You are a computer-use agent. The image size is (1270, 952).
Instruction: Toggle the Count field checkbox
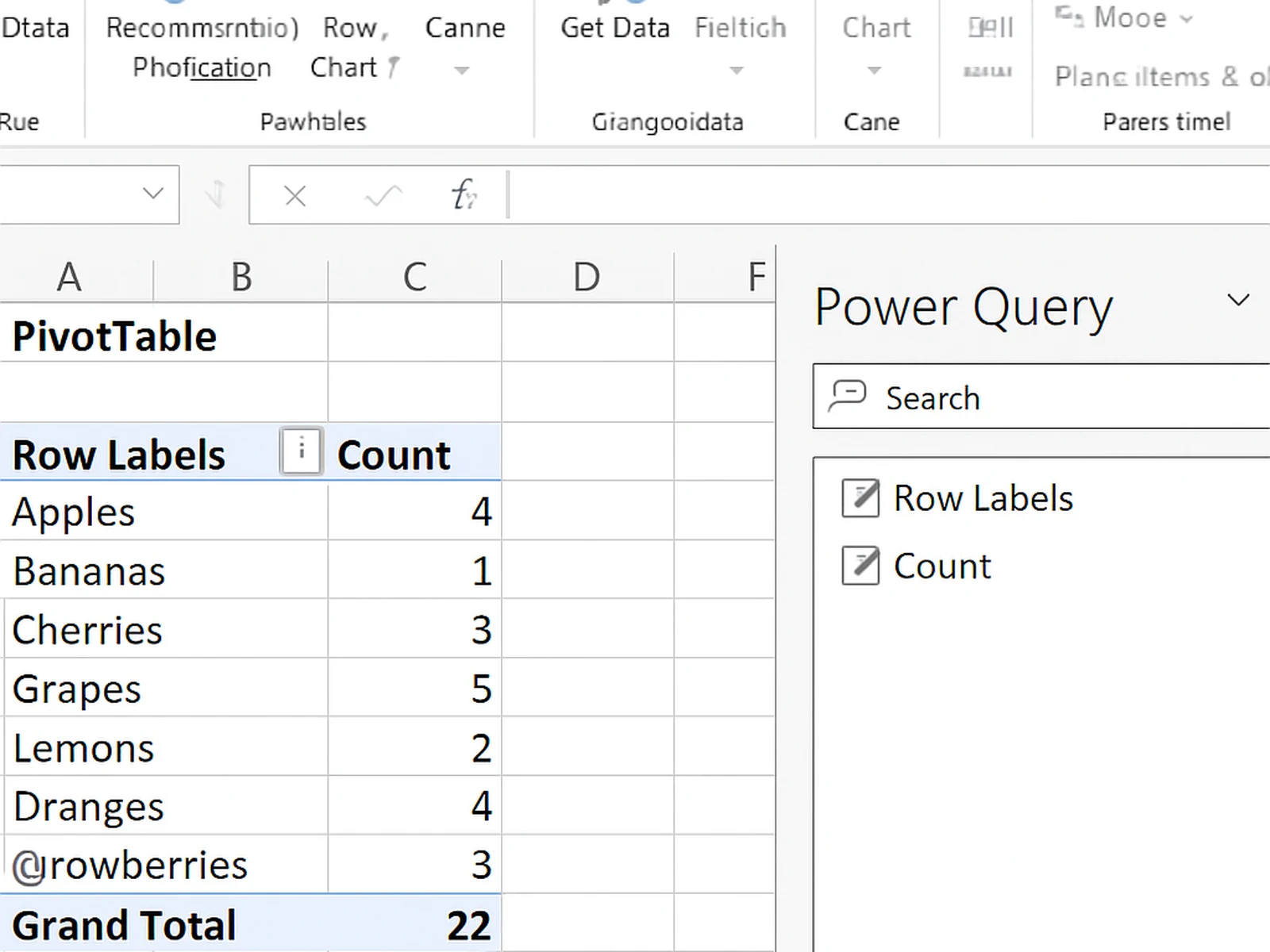(860, 566)
